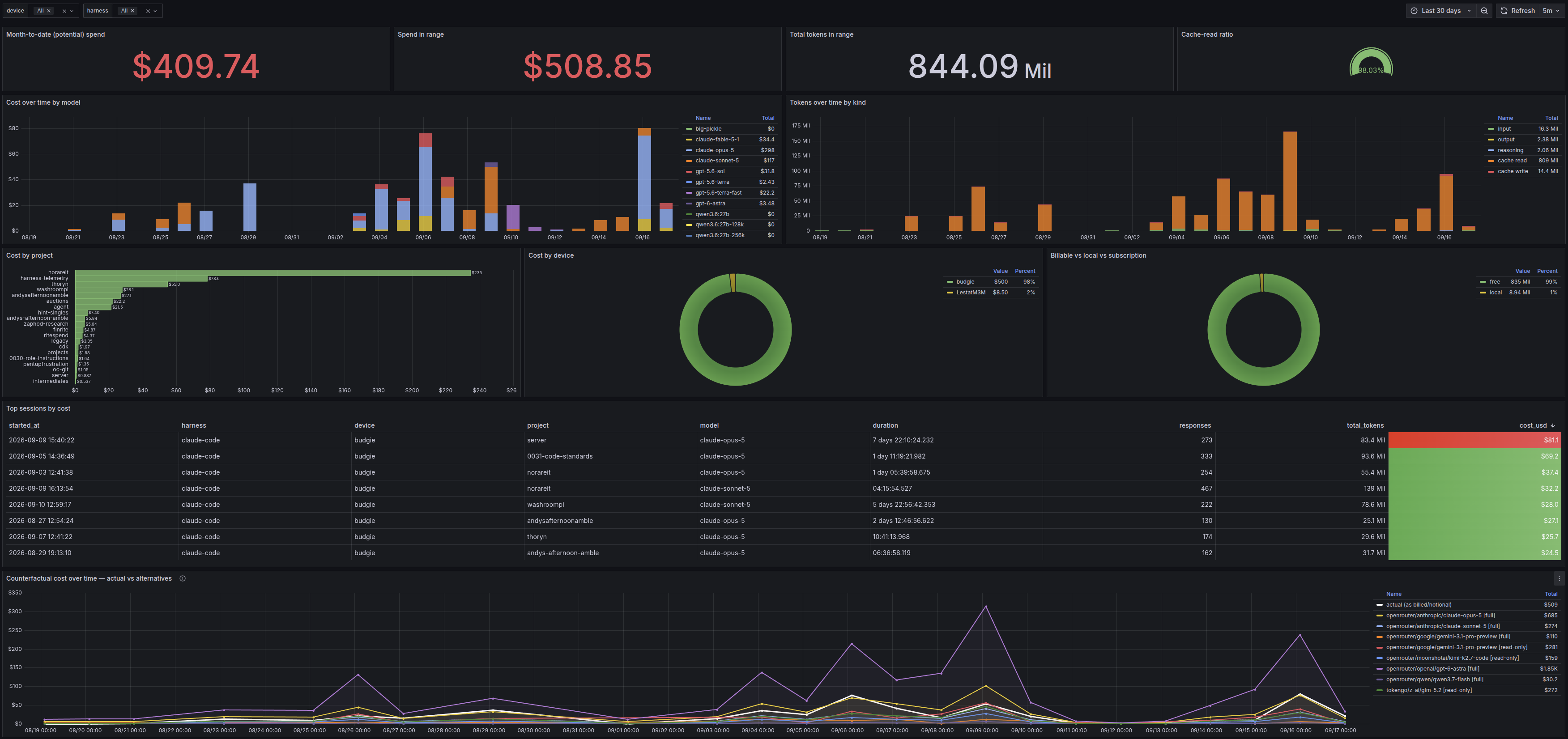The width and height of the screenshot is (1568, 739).
Task: Toggle claude-fable-5-1 series in cost legend
Action: (x=717, y=140)
